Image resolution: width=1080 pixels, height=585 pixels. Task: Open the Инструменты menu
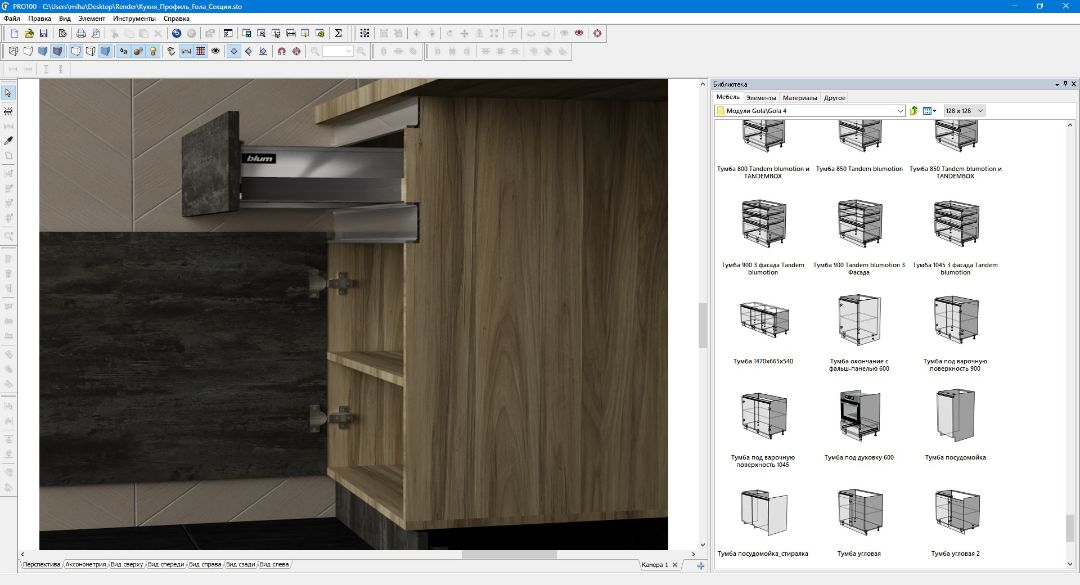[x=133, y=19]
